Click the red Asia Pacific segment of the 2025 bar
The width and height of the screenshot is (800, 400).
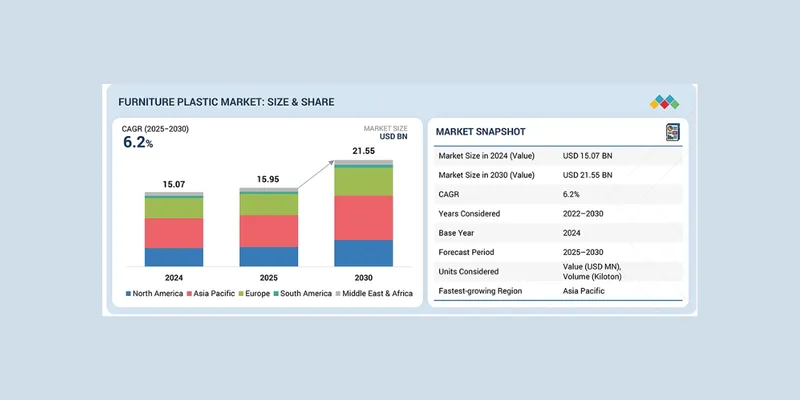(268, 231)
